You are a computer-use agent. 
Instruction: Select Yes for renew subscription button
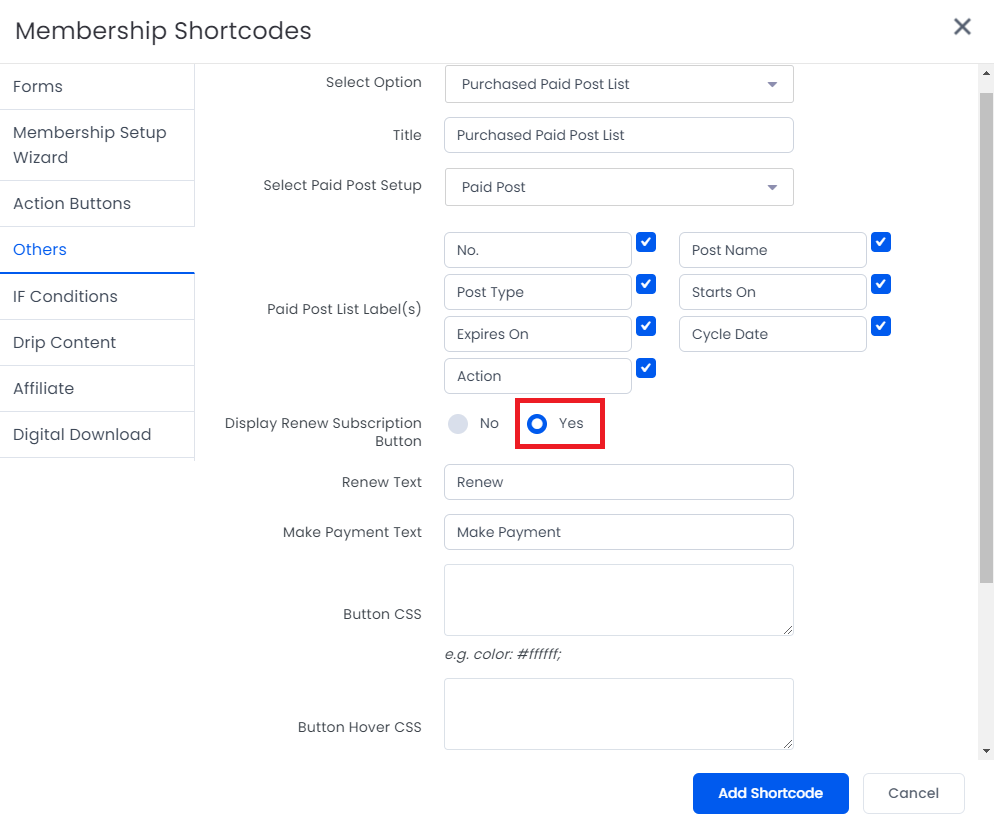pos(536,424)
